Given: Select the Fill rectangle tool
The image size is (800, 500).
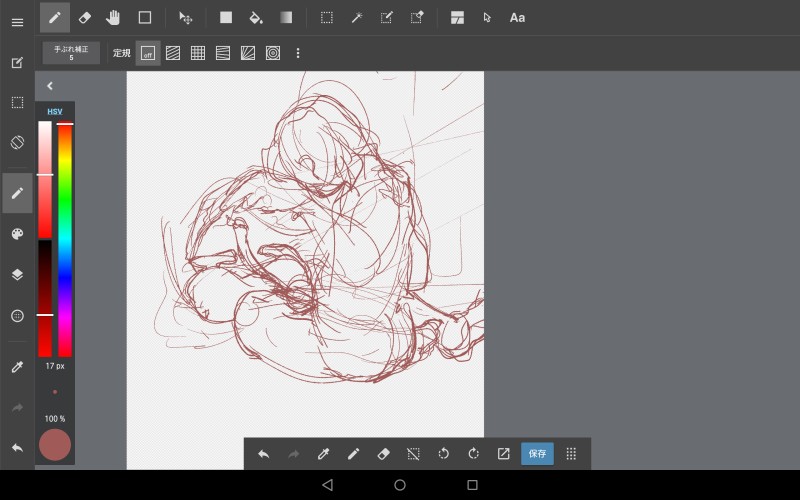Looking at the screenshot, I should coord(226,18).
